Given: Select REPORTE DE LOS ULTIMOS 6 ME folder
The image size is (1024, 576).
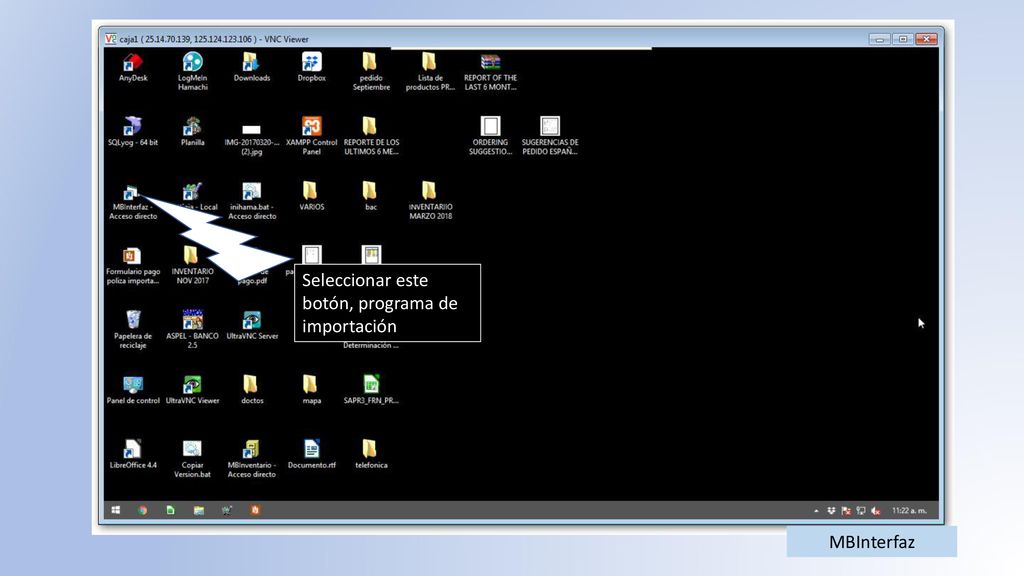Looking at the screenshot, I should [371, 136].
